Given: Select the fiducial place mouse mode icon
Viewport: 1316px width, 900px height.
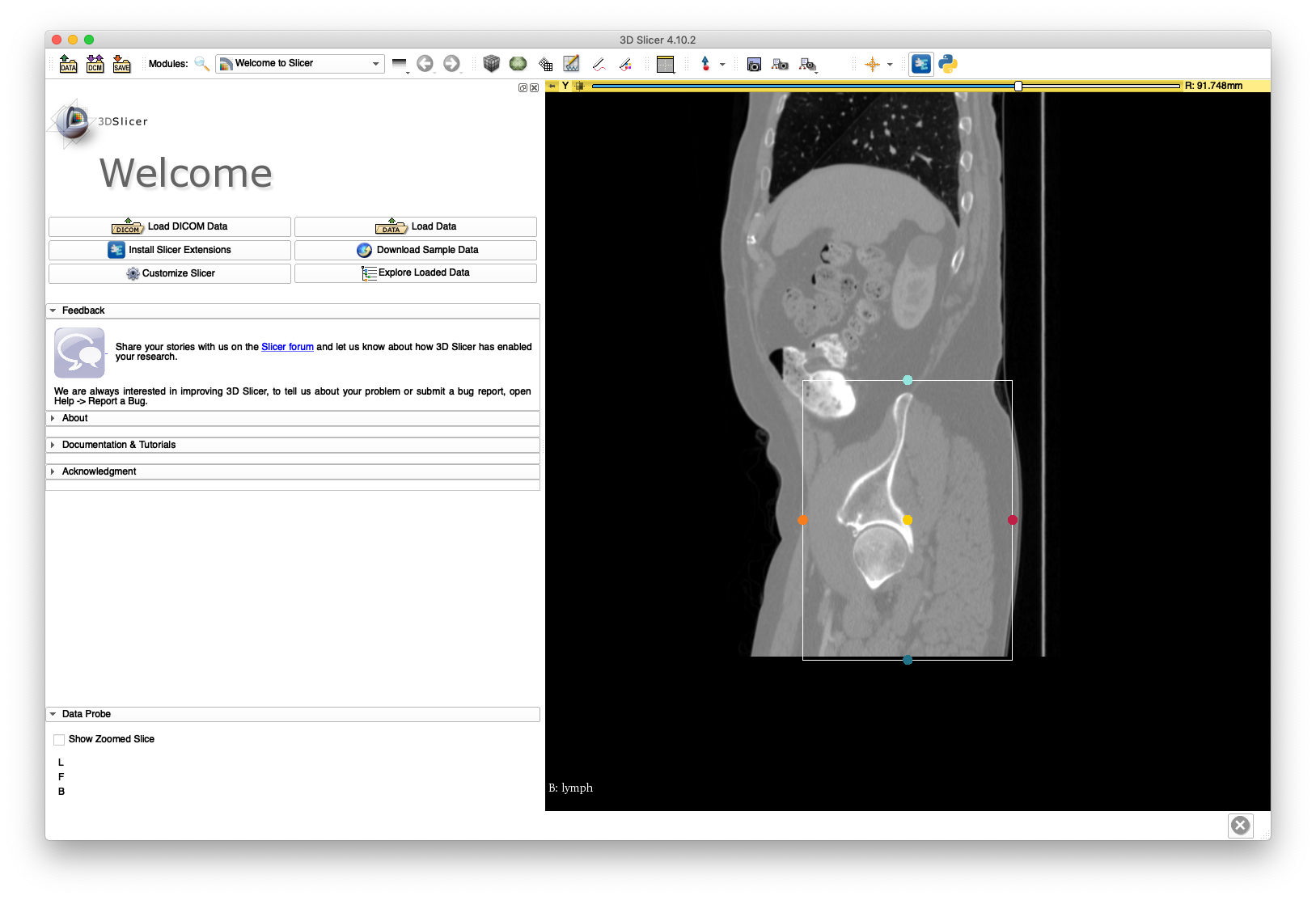Looking at the screenshot, I should pyautogui.click(x=705, y=64).
